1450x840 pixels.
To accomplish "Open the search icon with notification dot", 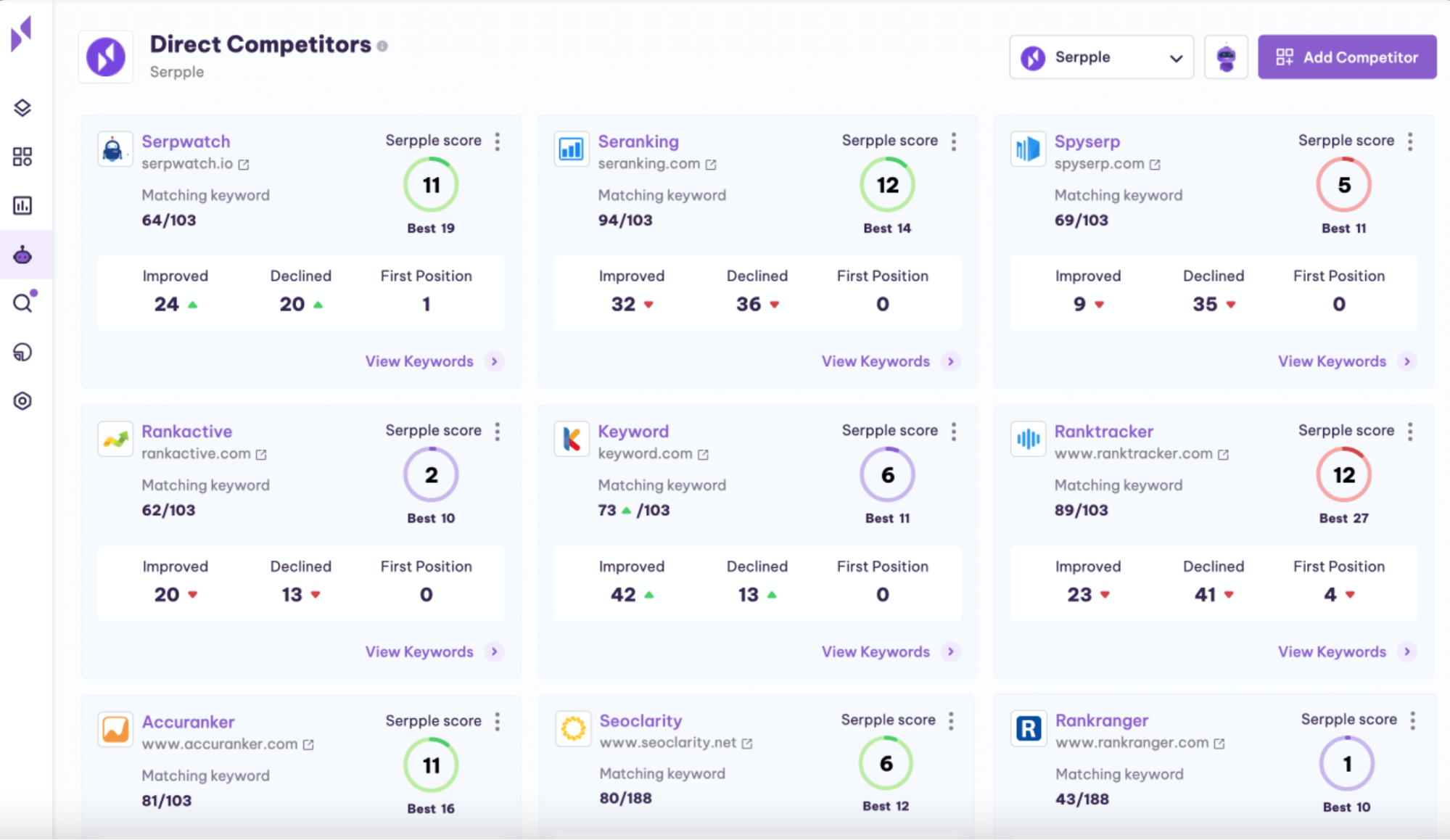I will (24, 302).
